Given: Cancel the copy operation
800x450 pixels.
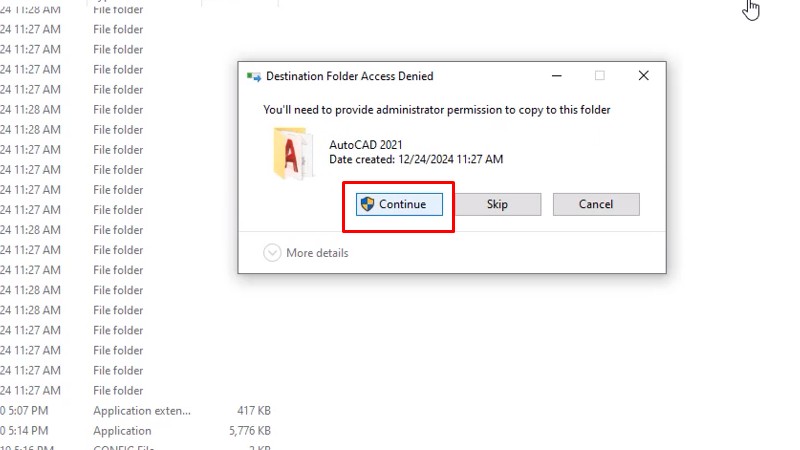Looking at the screenshot, I should [595, 204].
